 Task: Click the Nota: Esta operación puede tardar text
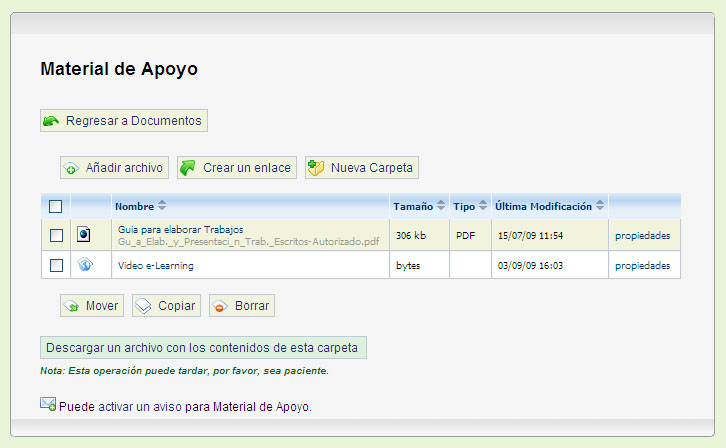(184, 371)
